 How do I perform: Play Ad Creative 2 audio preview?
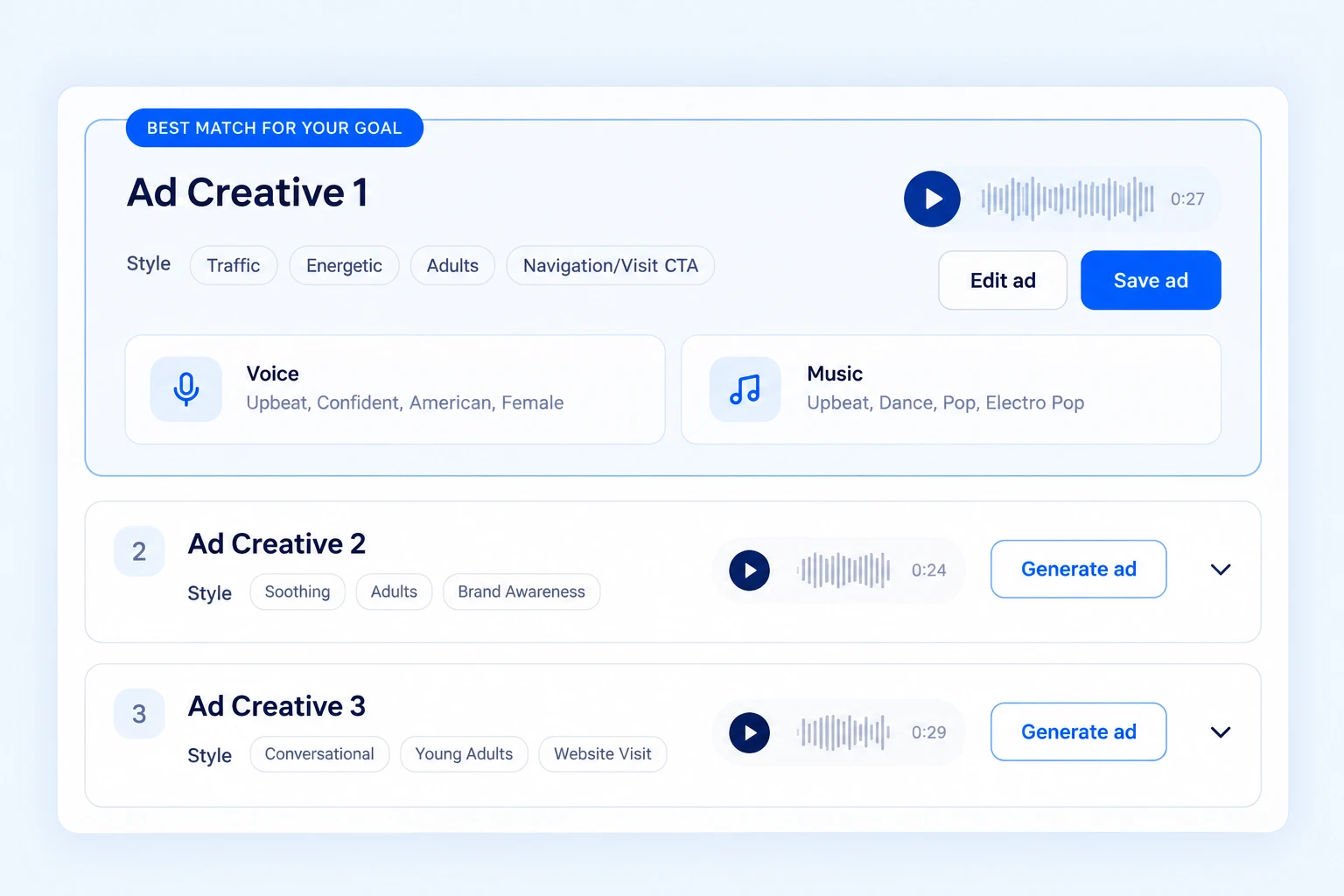click(x=750, y=570)
